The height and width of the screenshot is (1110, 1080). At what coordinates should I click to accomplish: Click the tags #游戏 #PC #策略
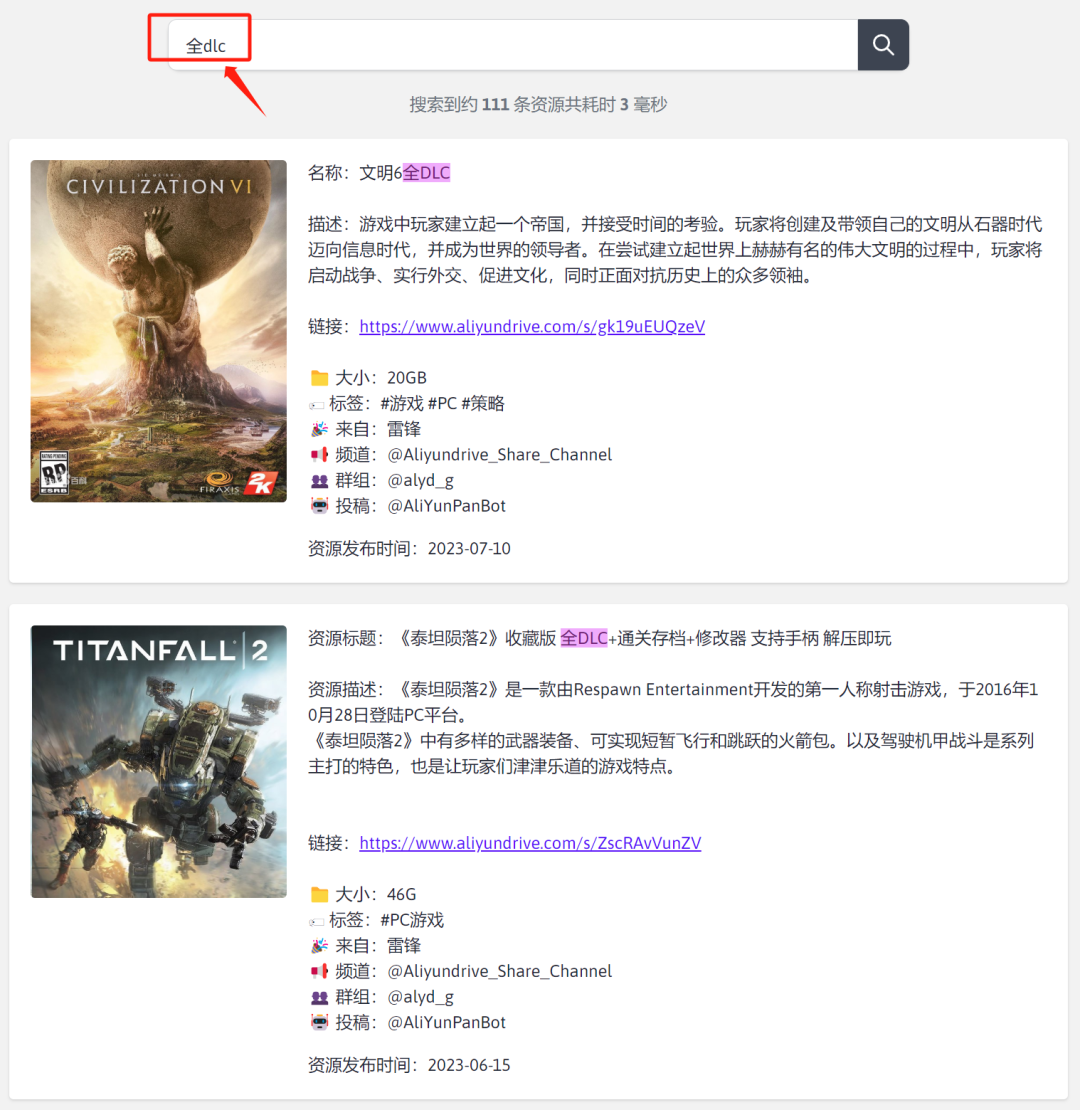tap(442, 404)
